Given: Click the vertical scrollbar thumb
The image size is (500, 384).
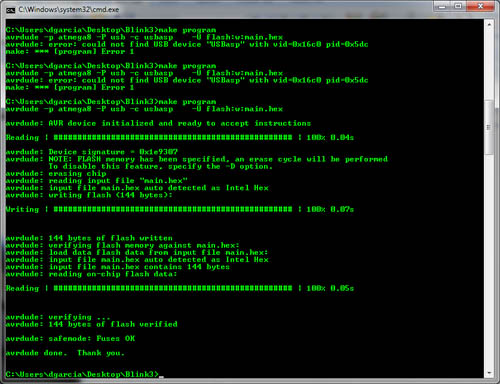Looking at the screenshot, I should (x=489, y=127).
